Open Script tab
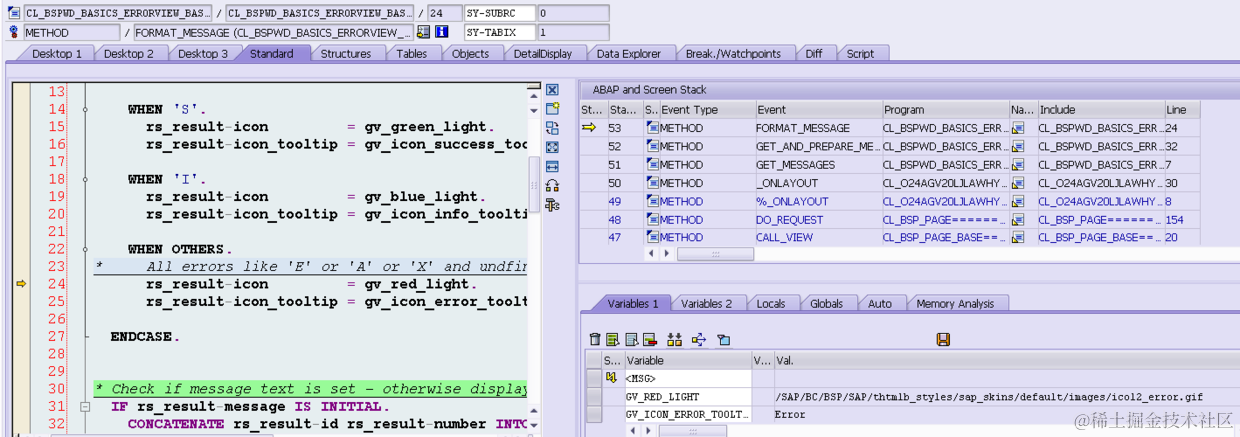 [x=861, y=54]
